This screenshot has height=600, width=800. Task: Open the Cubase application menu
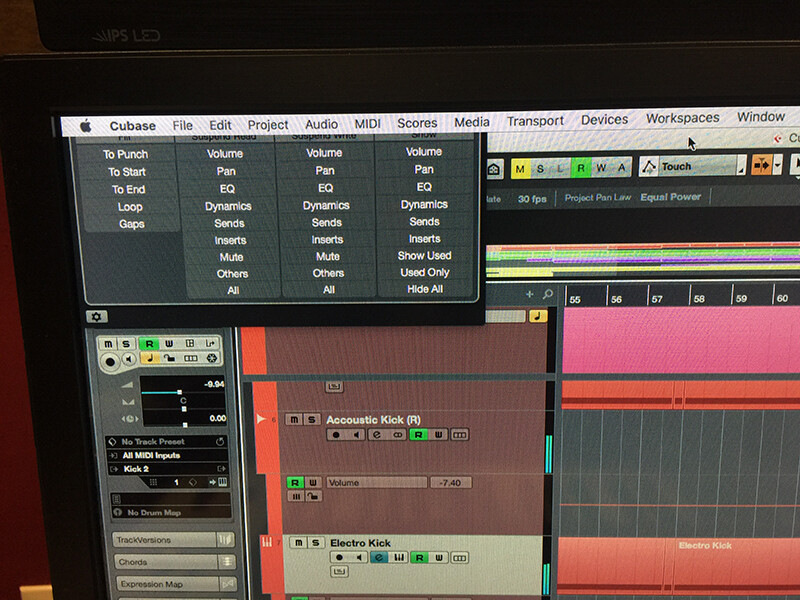133,126
